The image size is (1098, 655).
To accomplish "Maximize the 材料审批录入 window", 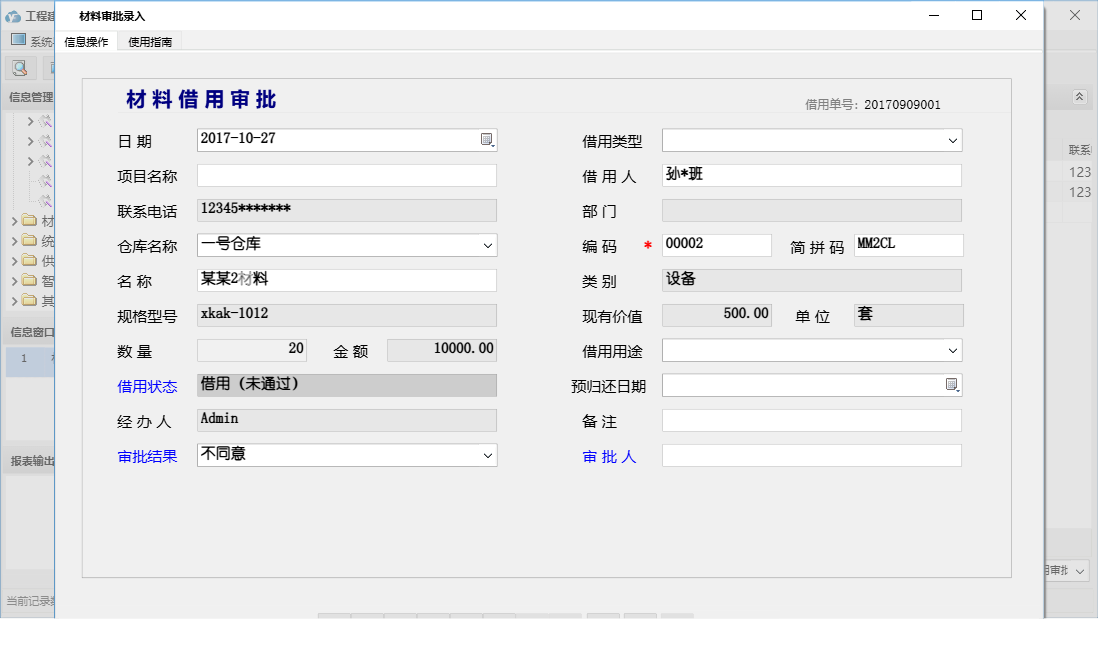I will [x=977, y=15].
